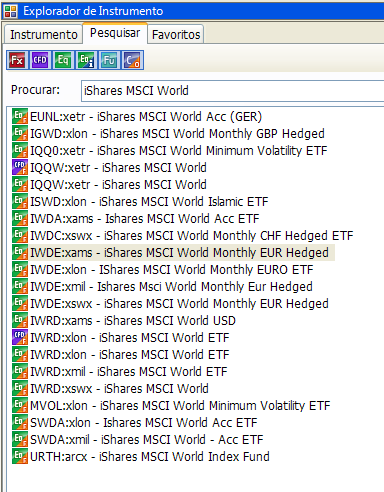Screen dimensions: 384x492
Task: Select IWRD:xswx iShares MSCI World row
Action: point(119,389)
